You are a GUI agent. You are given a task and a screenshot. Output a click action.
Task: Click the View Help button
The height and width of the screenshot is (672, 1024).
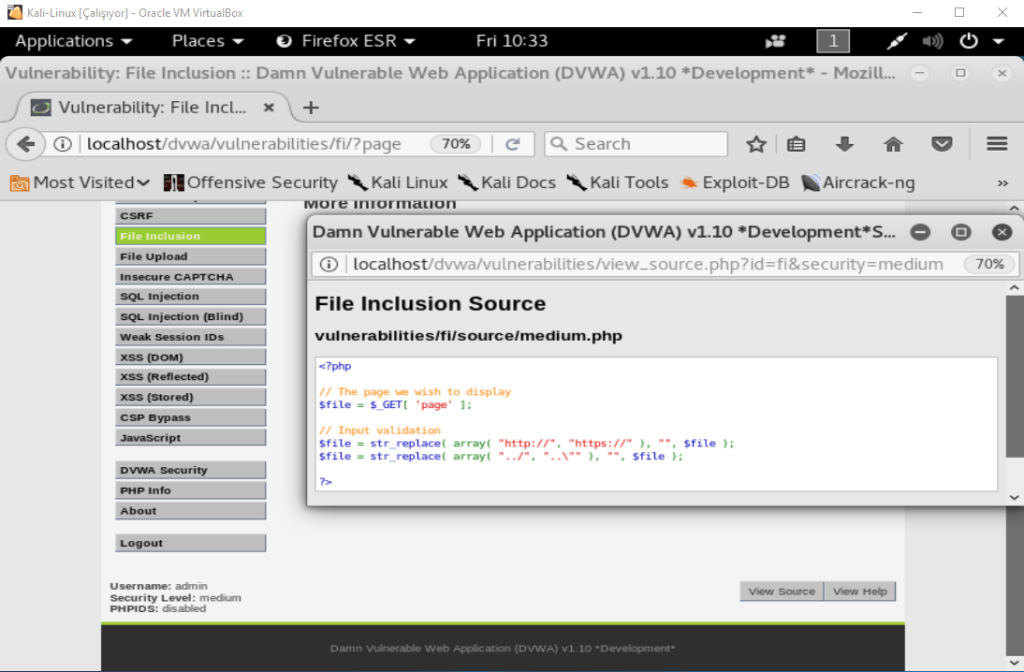[x=859, y=591]
